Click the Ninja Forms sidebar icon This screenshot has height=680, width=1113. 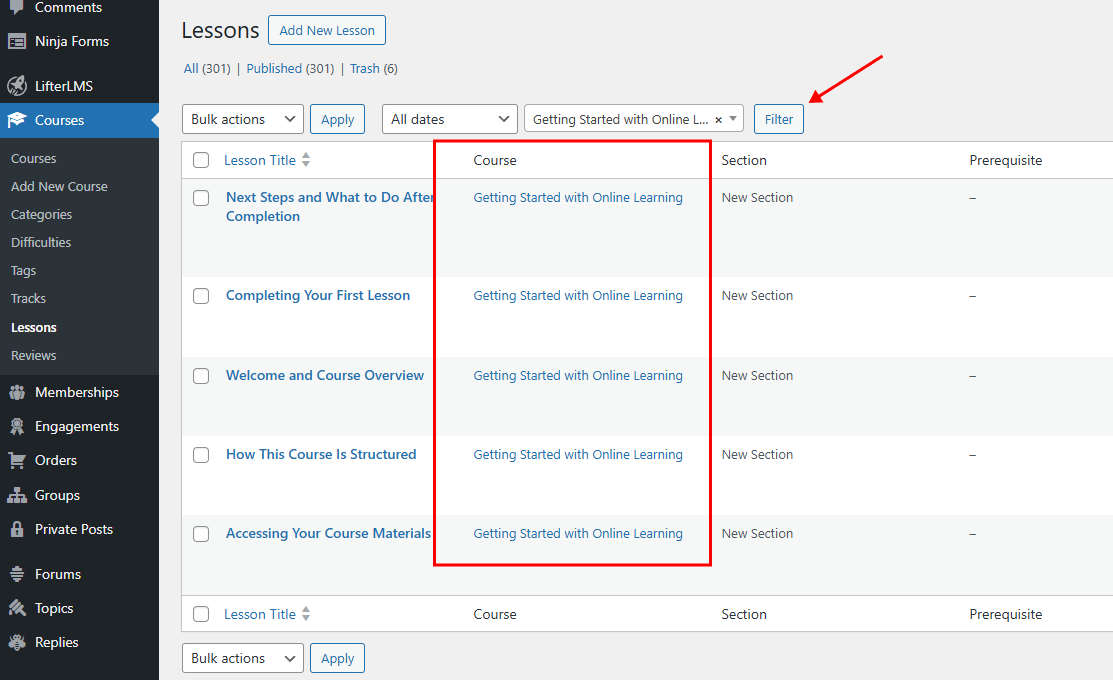tap(17, 42)
